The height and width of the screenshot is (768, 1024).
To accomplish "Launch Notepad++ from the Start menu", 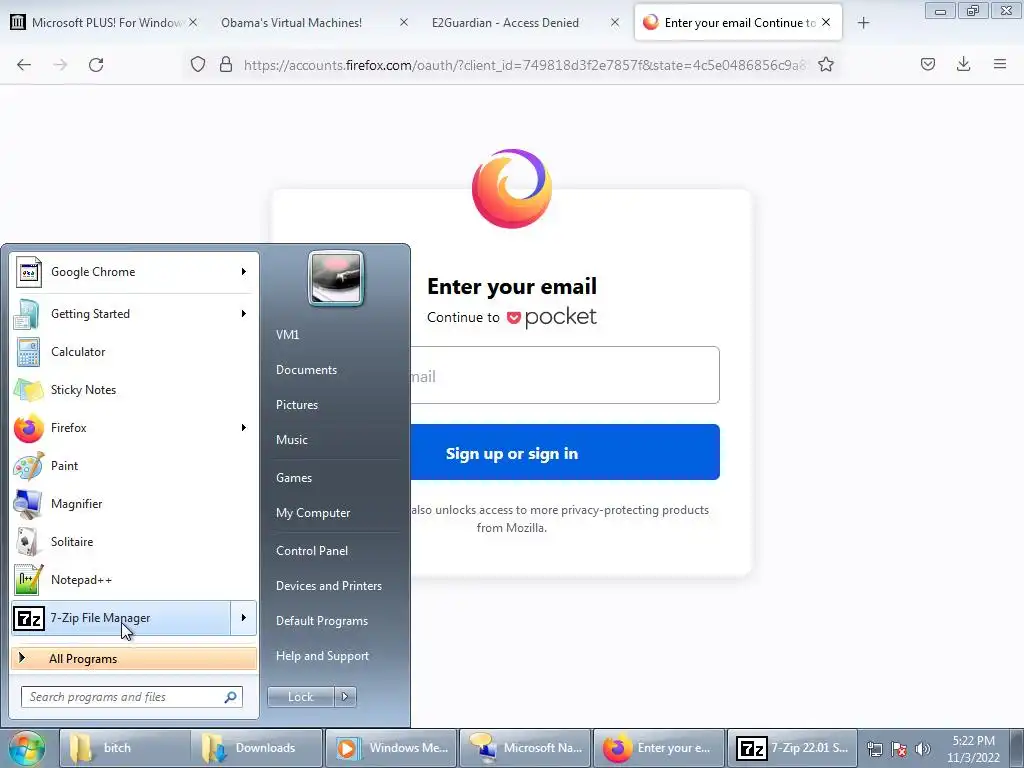I will (133, 580).
